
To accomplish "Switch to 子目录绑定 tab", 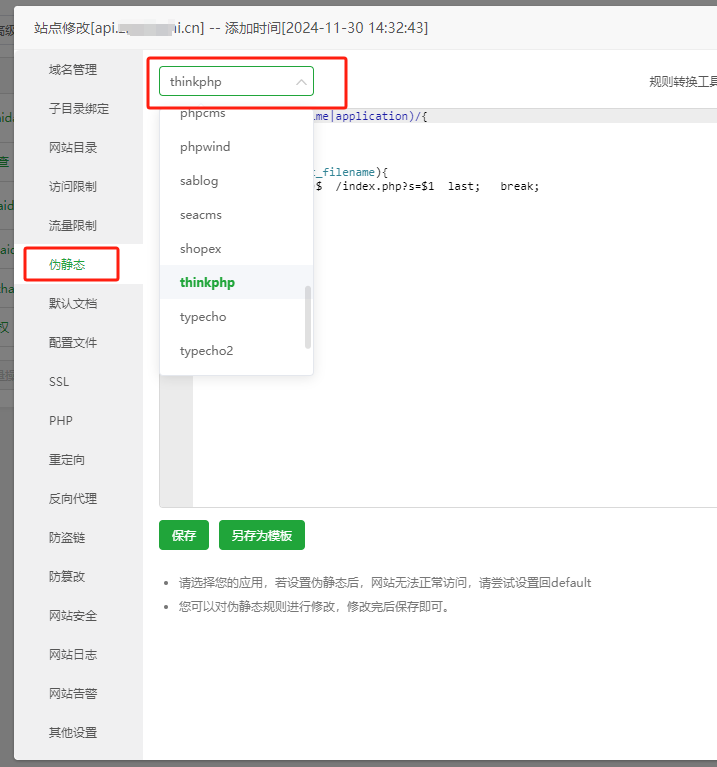I will coord(79,109).
